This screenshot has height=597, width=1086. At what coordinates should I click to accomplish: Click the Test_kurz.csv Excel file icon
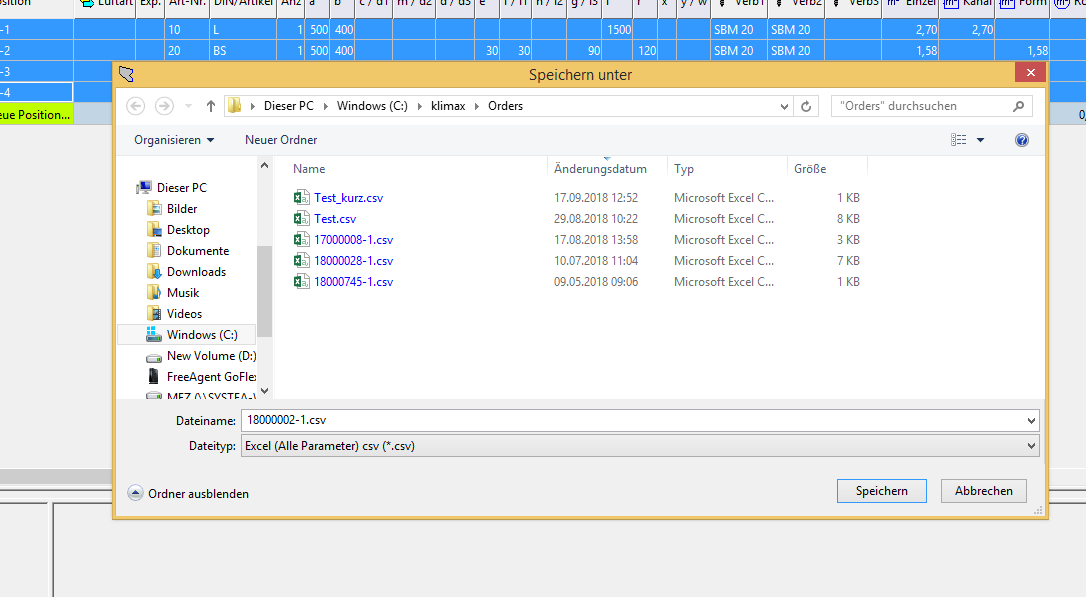click(301, 197)
